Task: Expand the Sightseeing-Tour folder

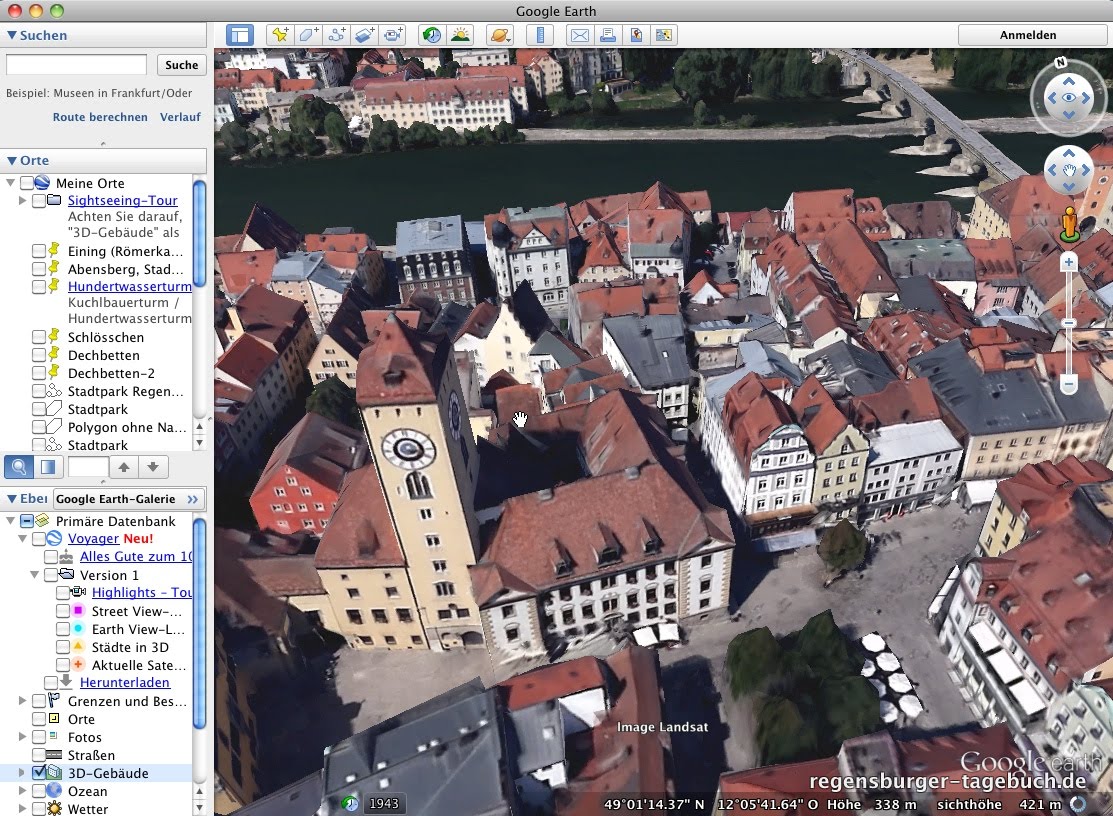Action: tap(23, 201)
